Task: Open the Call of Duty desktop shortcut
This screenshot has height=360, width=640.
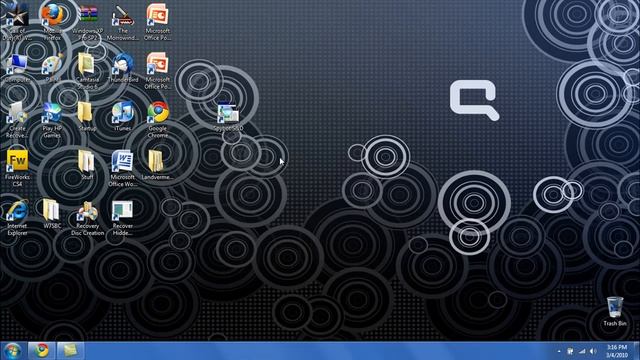Action: pyautogui.click(x=17, y=16)
